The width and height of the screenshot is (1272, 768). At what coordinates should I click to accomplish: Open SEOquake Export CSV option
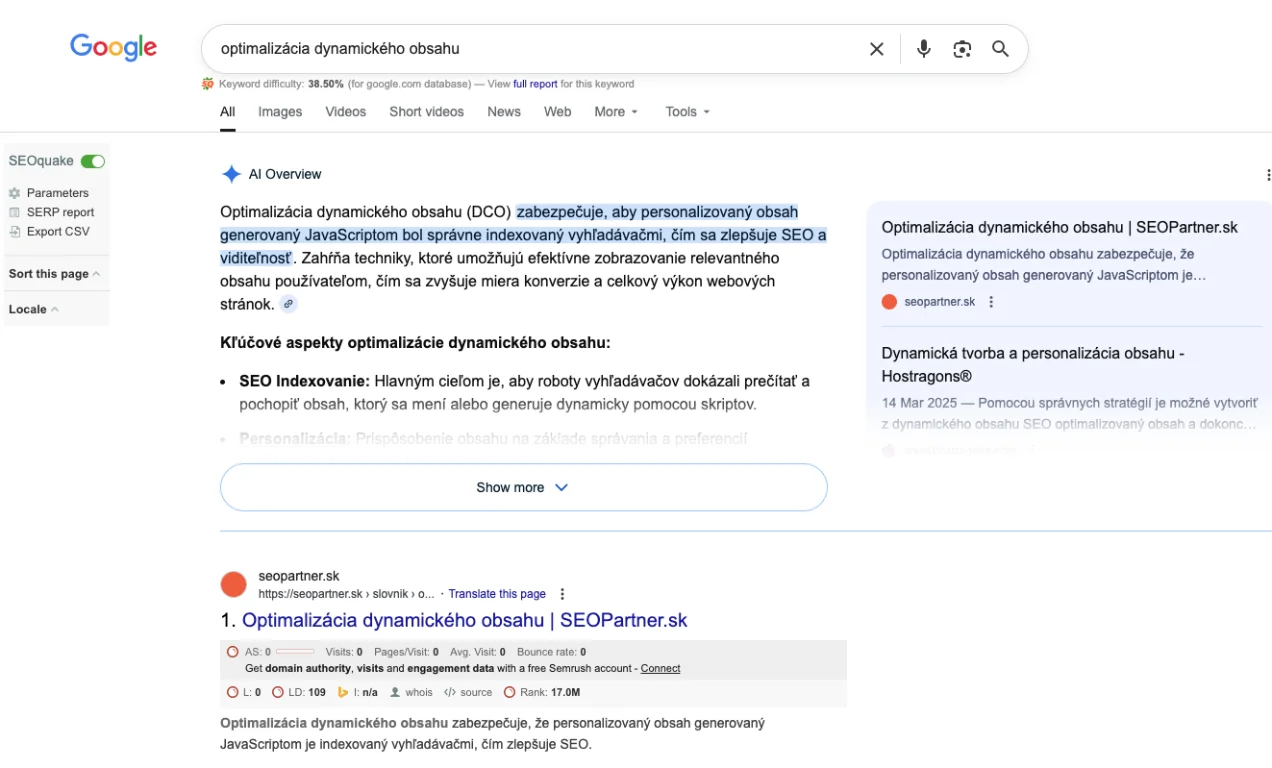coord(57,231)
